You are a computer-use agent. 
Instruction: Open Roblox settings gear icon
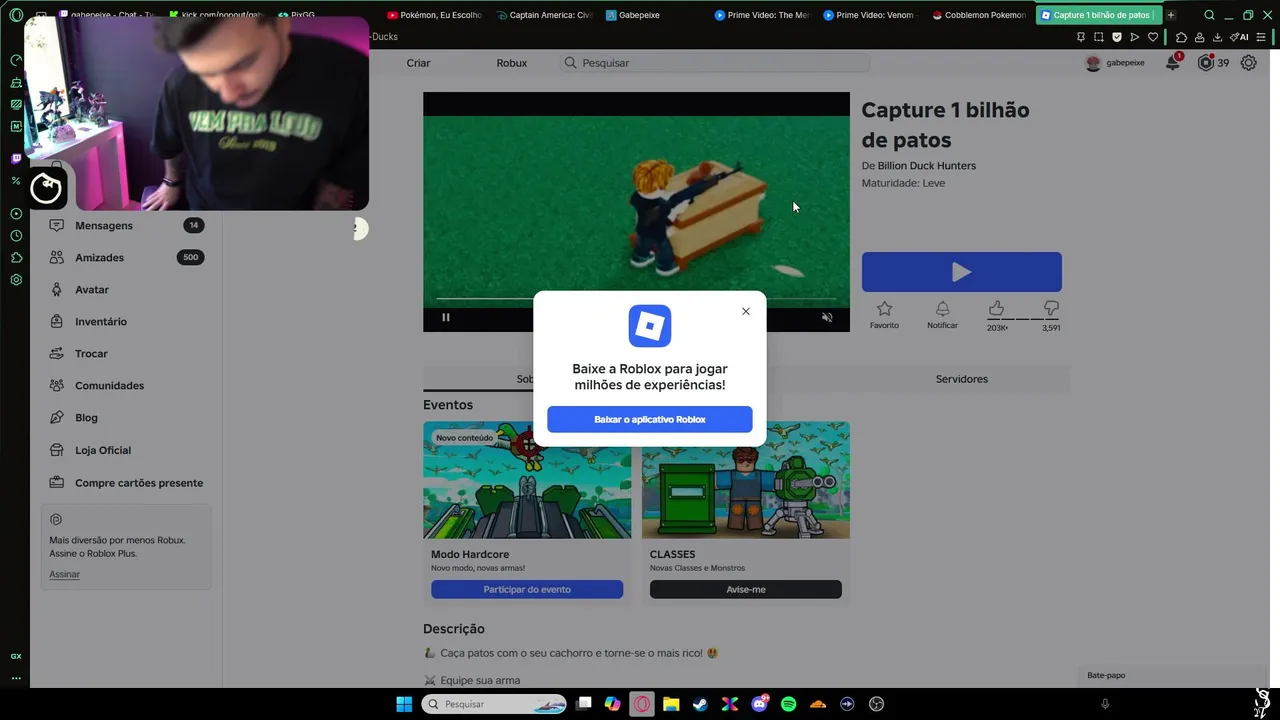1249,62
